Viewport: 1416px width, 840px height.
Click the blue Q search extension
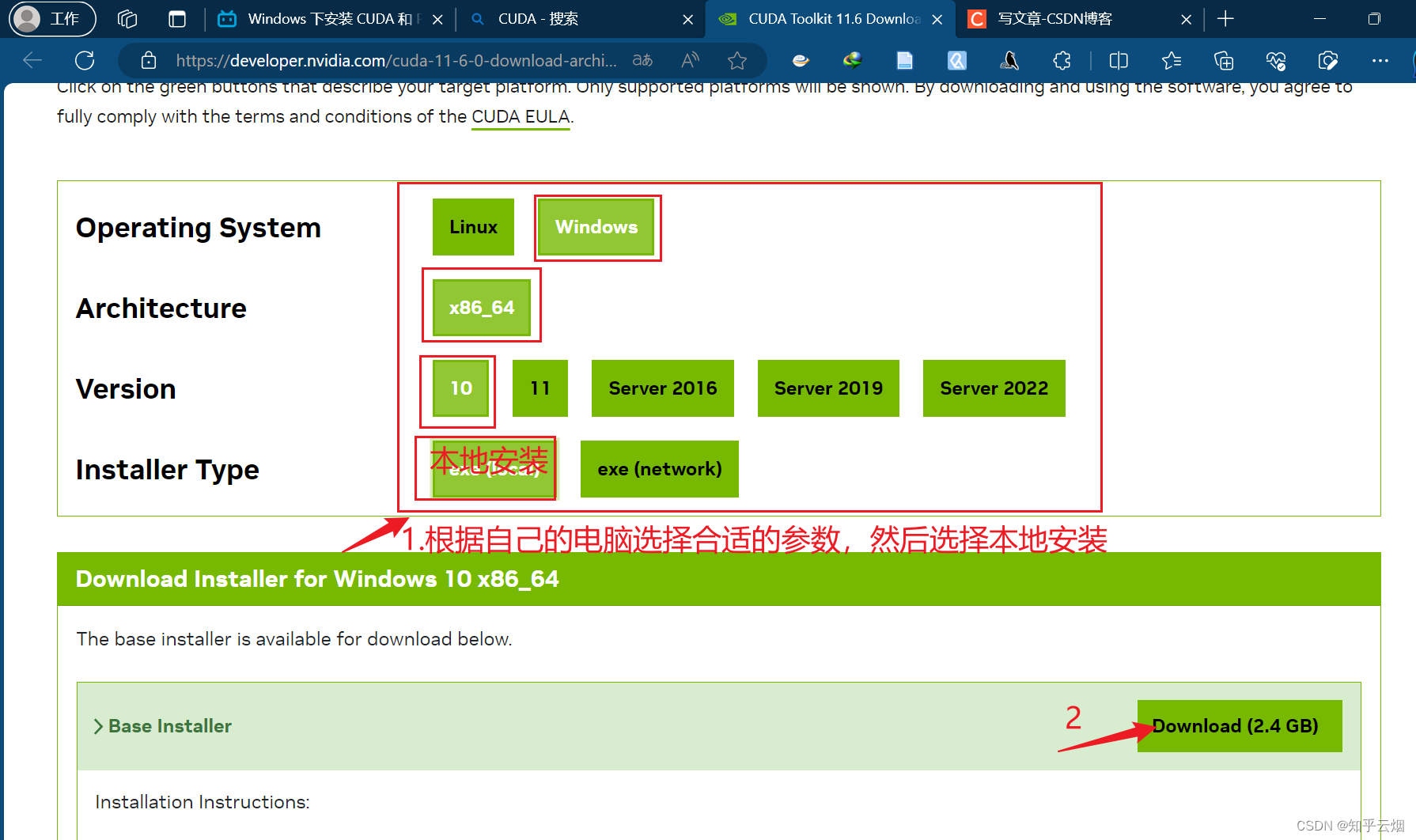(957, 60)
